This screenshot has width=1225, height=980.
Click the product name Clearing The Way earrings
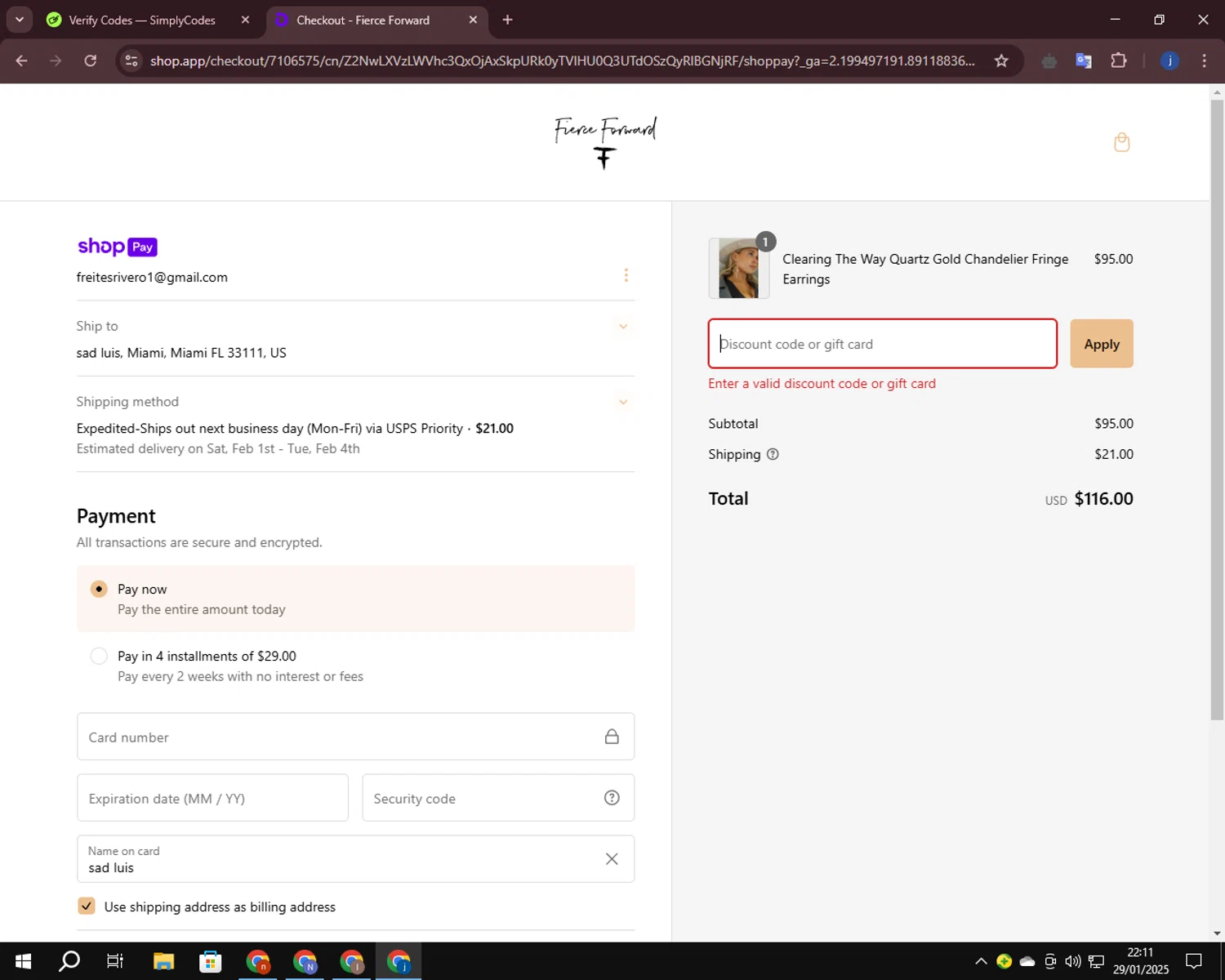tap(925, 269)
